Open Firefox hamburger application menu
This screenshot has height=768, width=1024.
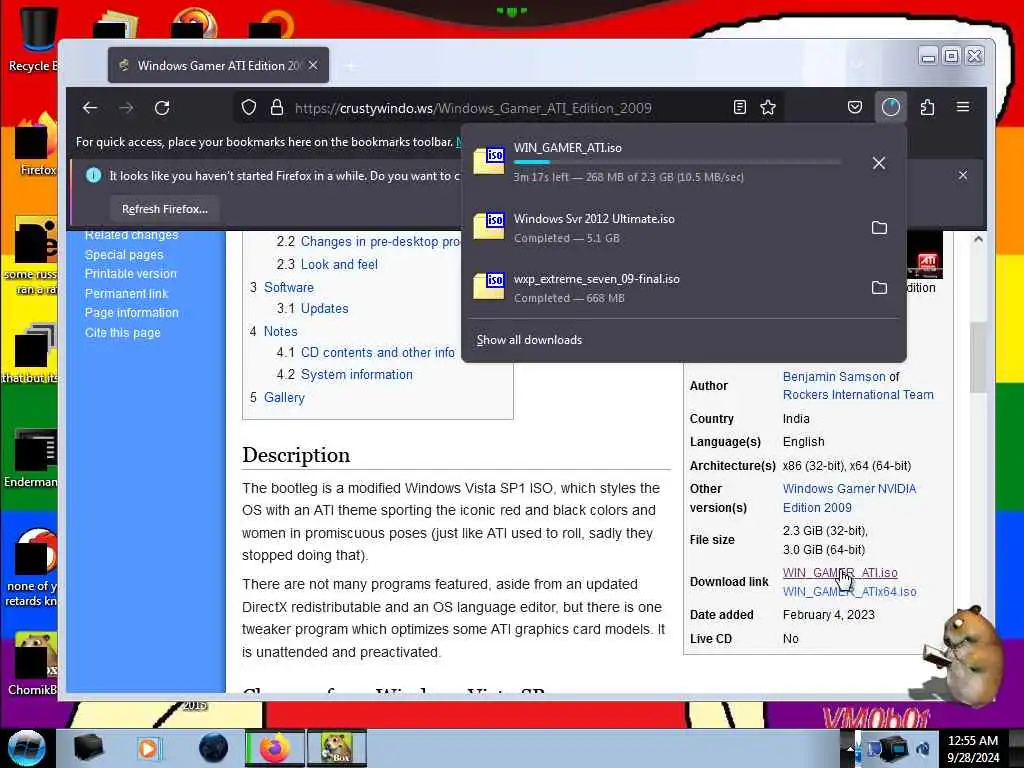[963, 108]
